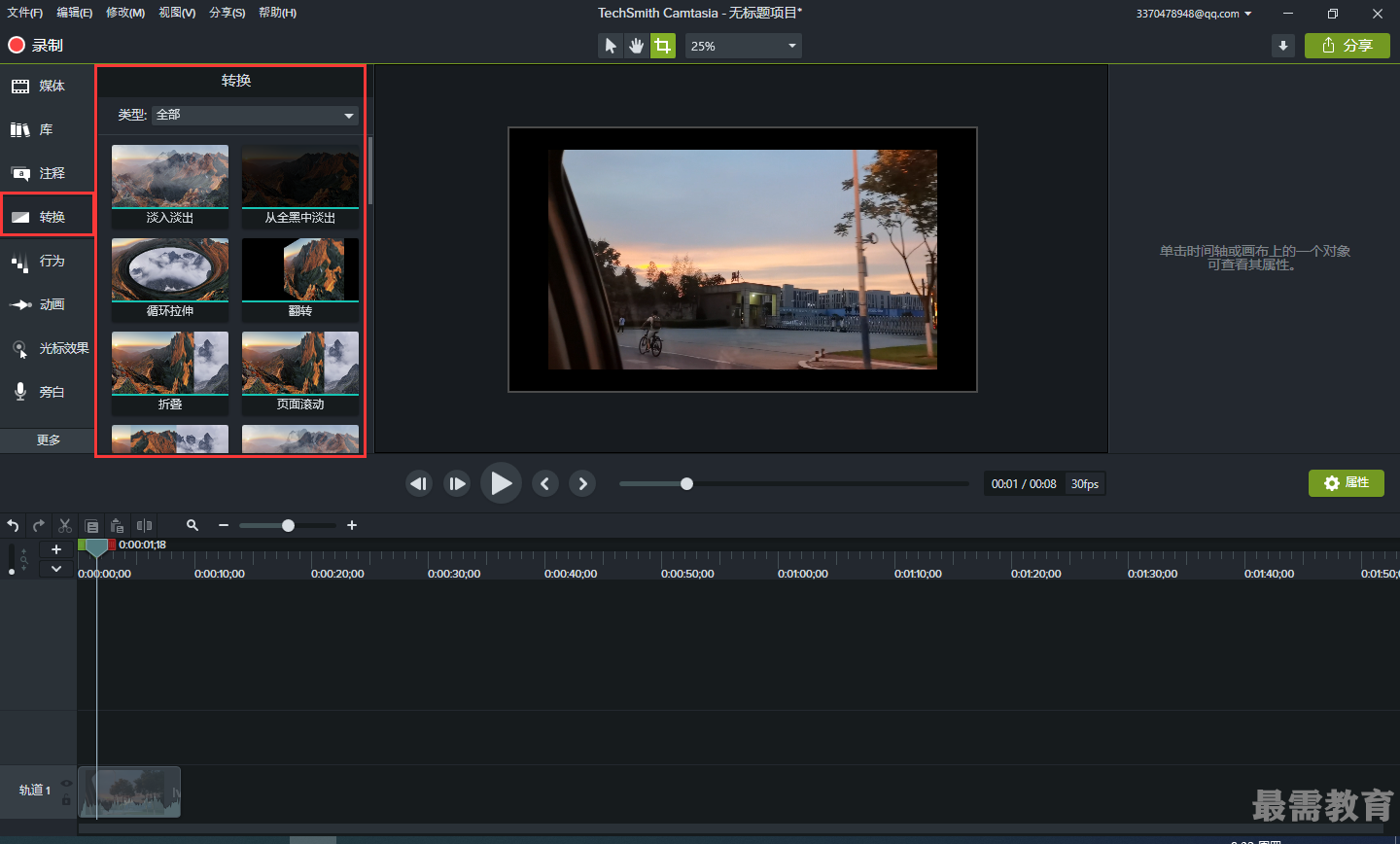Open the 属性 properties panel

click(x=1346, y=483)
